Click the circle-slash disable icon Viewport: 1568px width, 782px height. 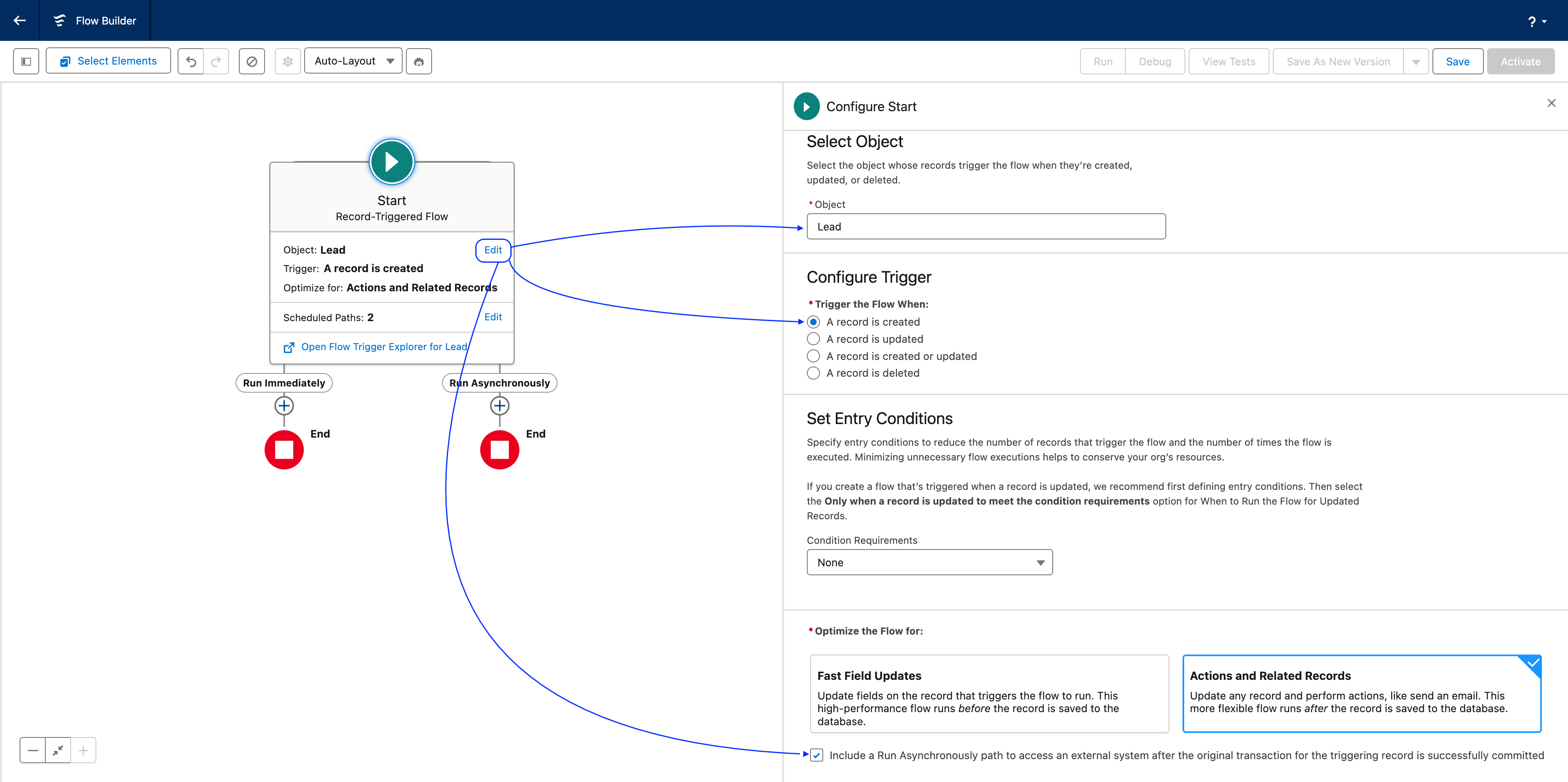coord(252,61)
